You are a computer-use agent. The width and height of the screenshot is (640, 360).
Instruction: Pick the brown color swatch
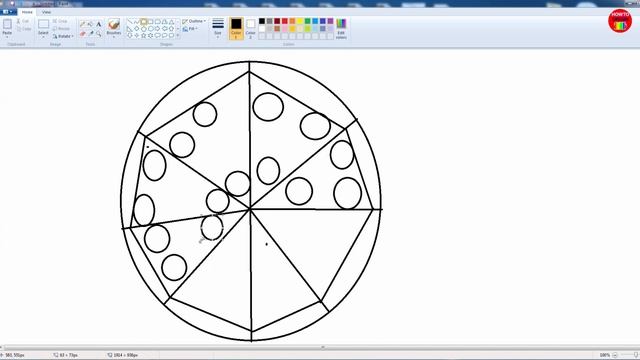tap(277, 29)
